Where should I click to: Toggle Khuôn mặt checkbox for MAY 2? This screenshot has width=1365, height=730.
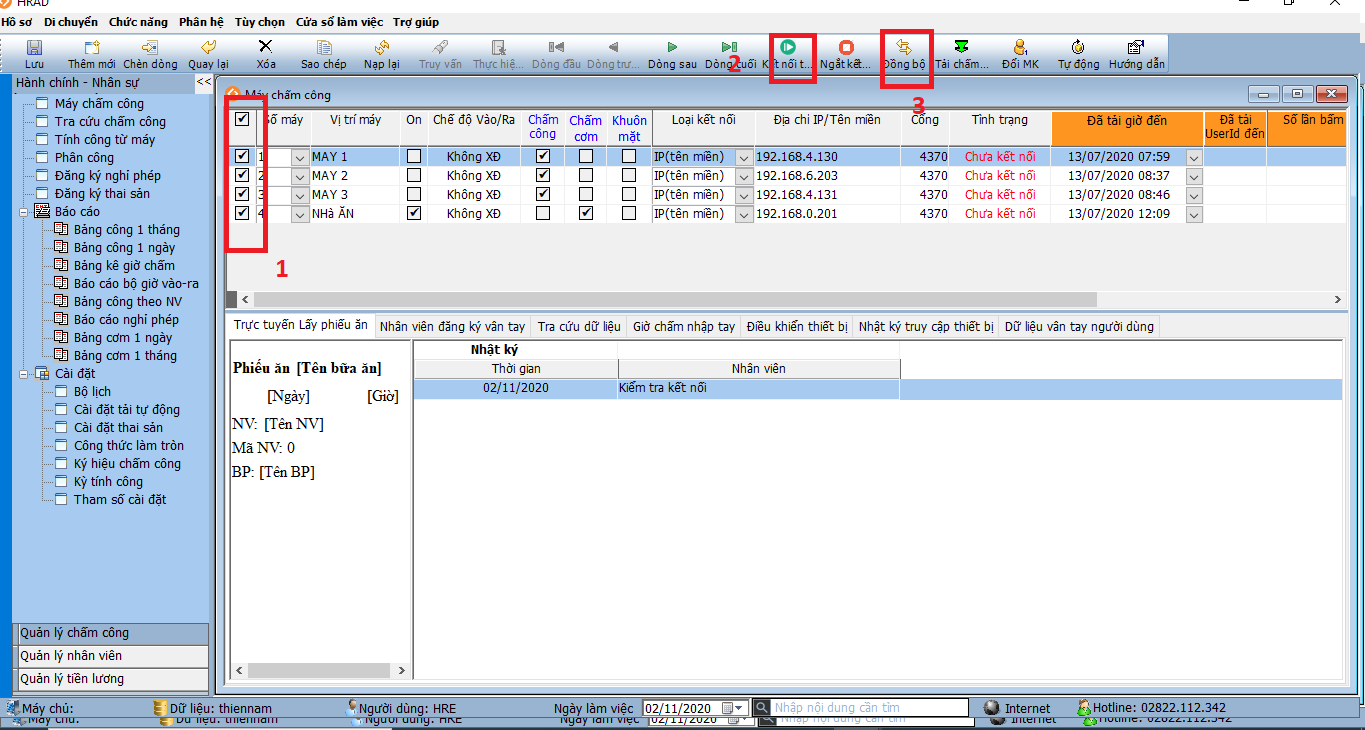629,175
